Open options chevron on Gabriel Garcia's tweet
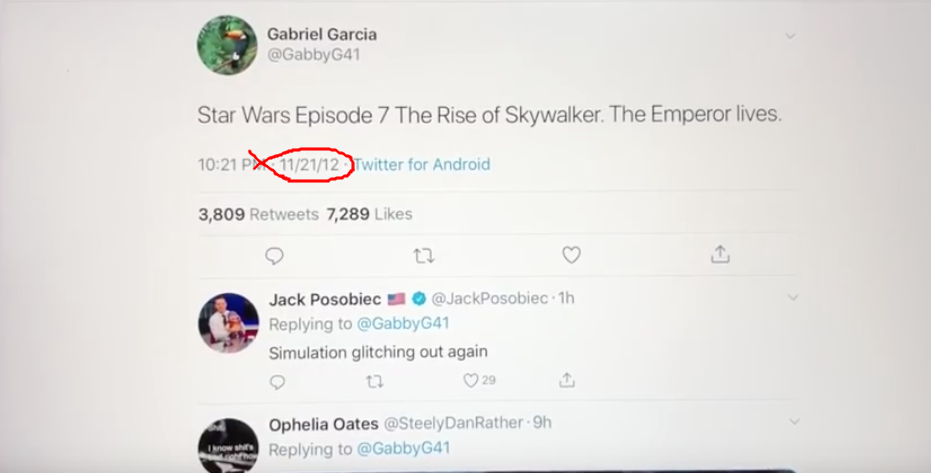This screenshot has height=473, width=931. pos(790,36)
